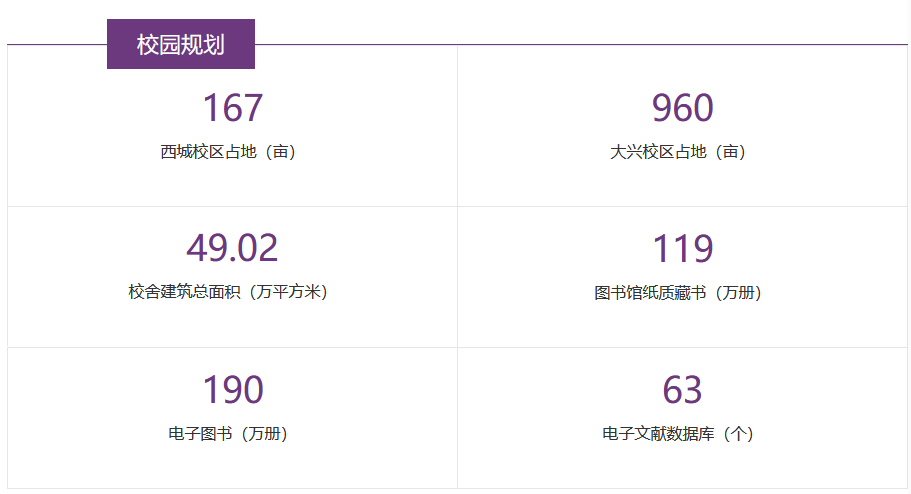The image size is (911, 494).
Task: Select the number 960
Action: [x=682, y=108]
